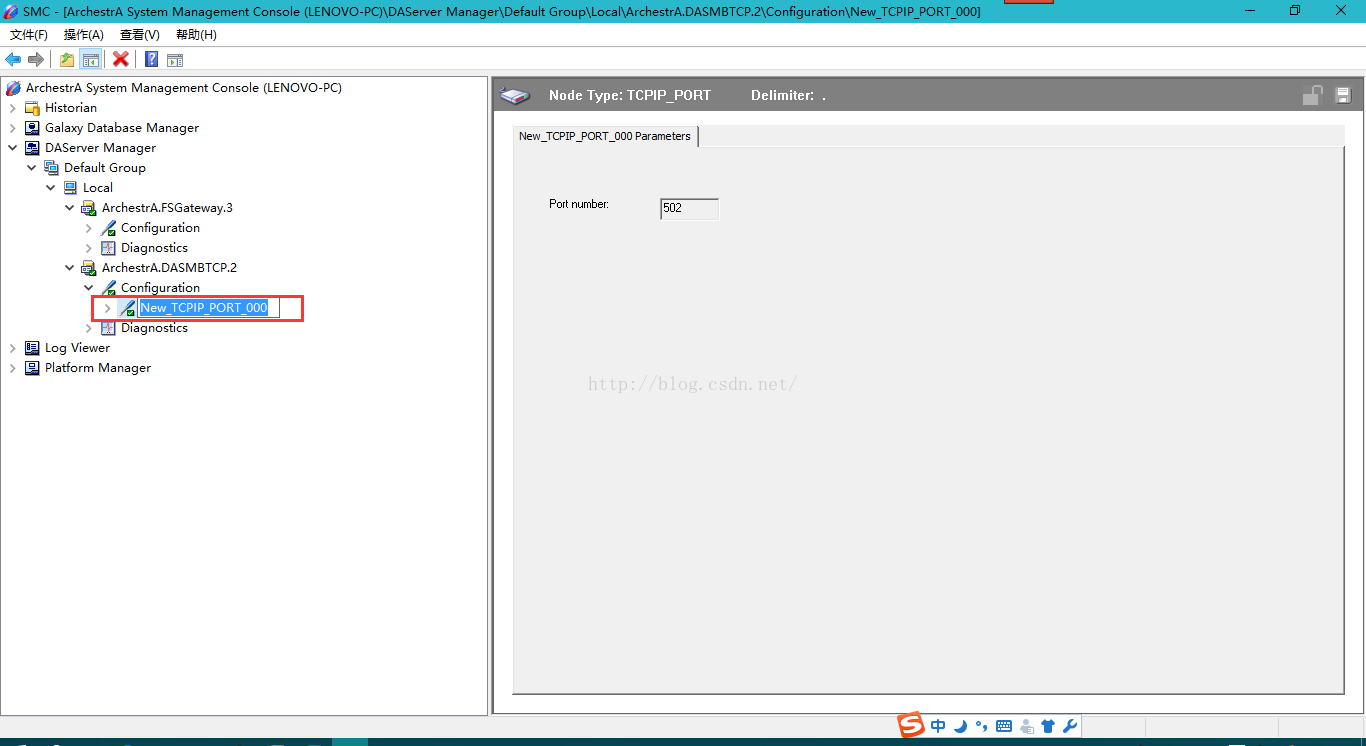The width and height of the screenshot is (1366, 746).
Task: Click the Galaxy Database Manager icon
Action: point(33,128)
